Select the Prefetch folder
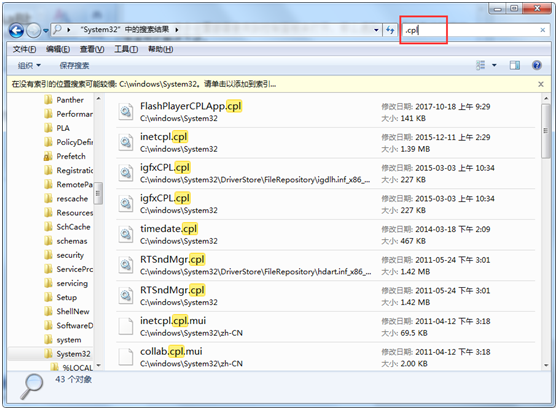 click(71, 156)
